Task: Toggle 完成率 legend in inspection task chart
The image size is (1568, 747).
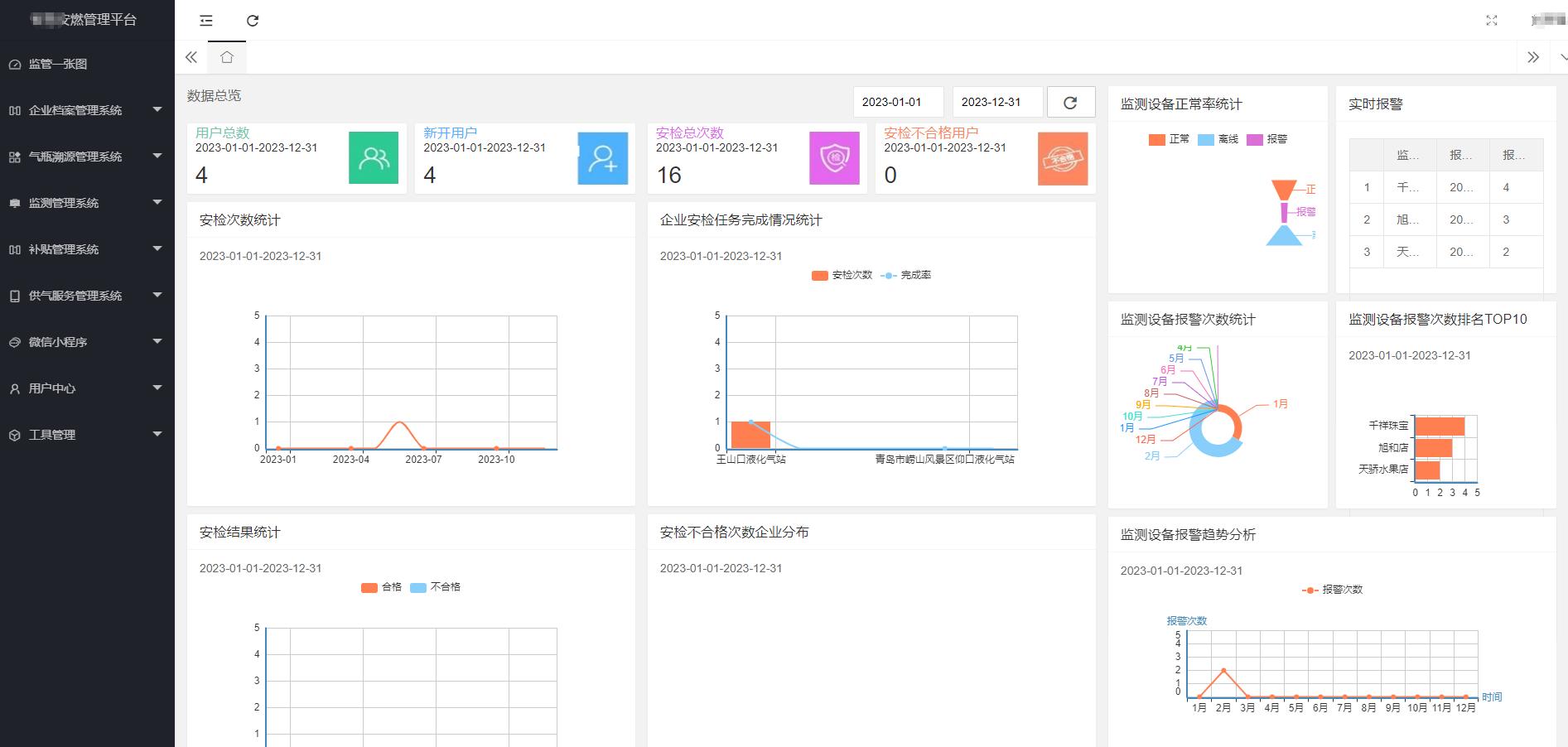Action: pyautogui.click(x=906, y=275)
